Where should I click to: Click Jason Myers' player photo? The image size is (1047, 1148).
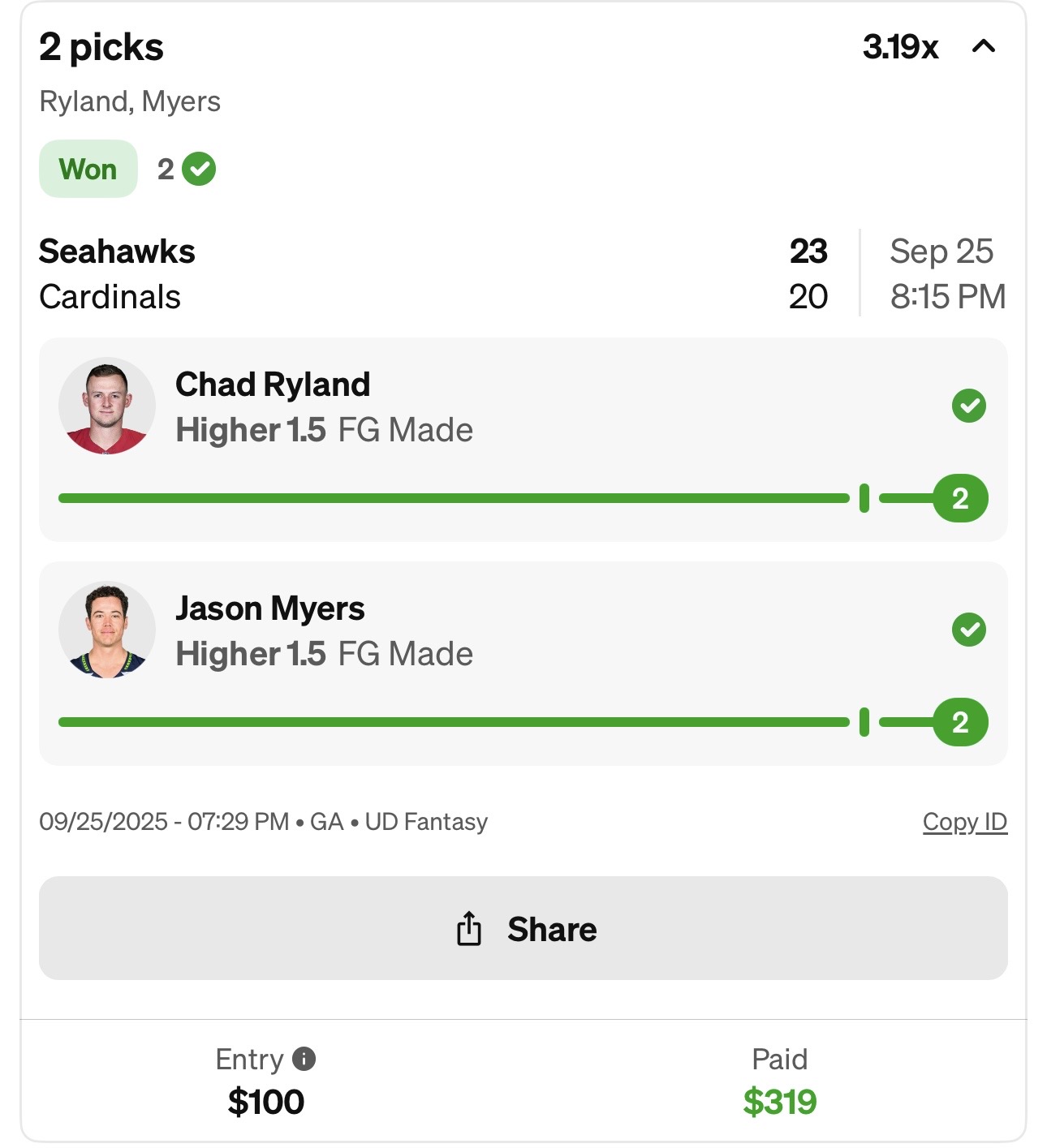pos(107,630)
